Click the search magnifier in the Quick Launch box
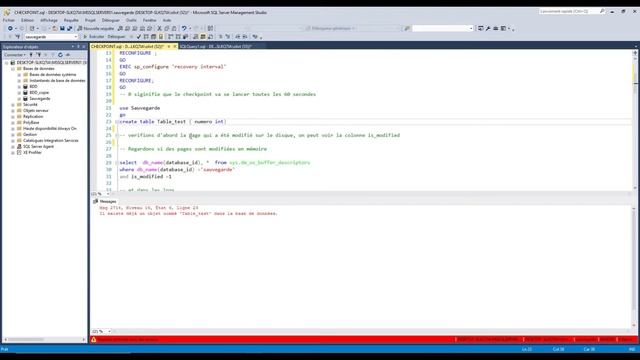Viewport: 640px width, 360px height. [x=602, y=11]
